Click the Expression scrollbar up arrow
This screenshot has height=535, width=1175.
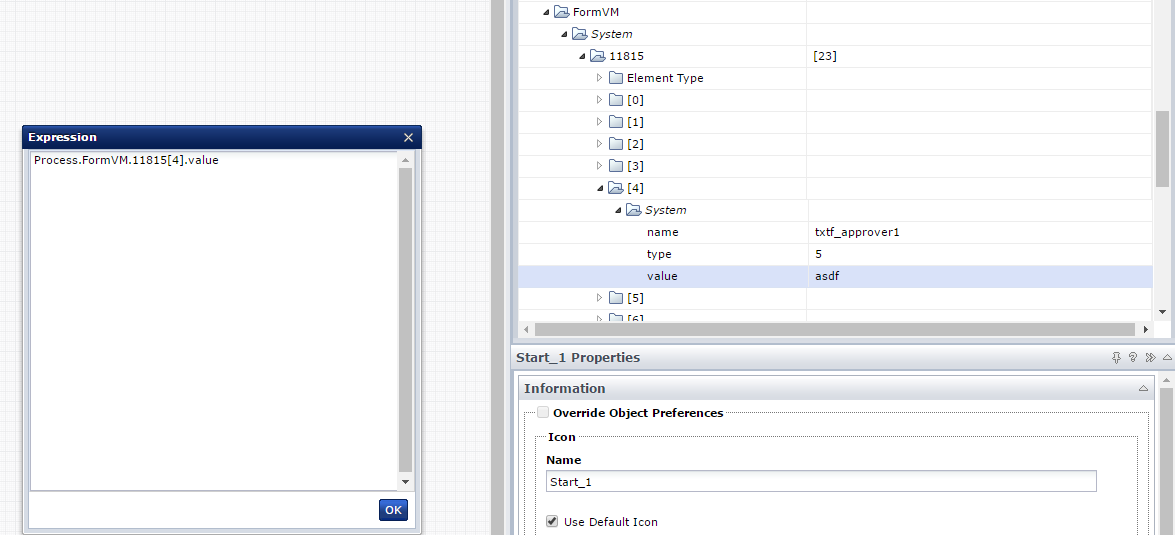[405, 160]
